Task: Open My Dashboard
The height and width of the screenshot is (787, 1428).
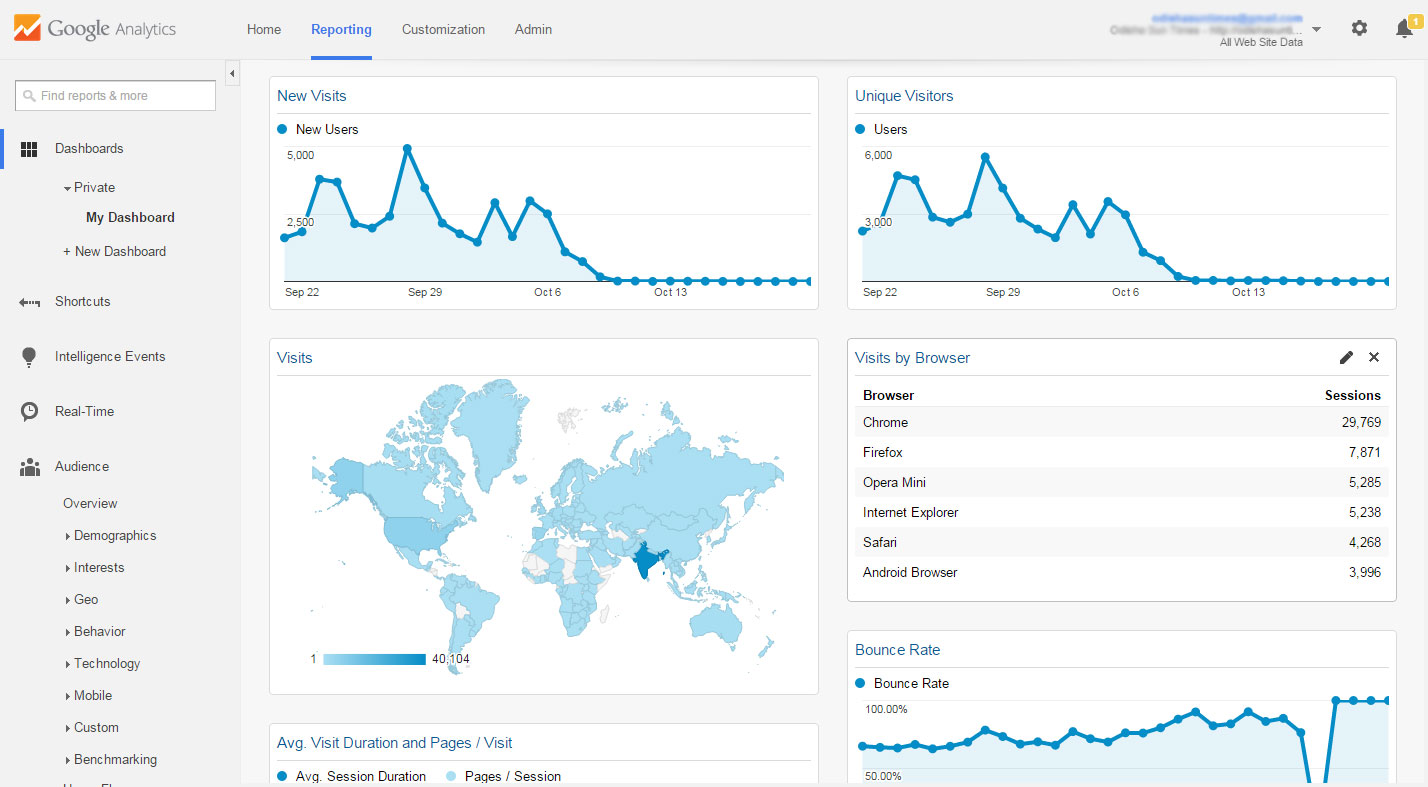Action: pyautogui.click(x=130, y=218)
